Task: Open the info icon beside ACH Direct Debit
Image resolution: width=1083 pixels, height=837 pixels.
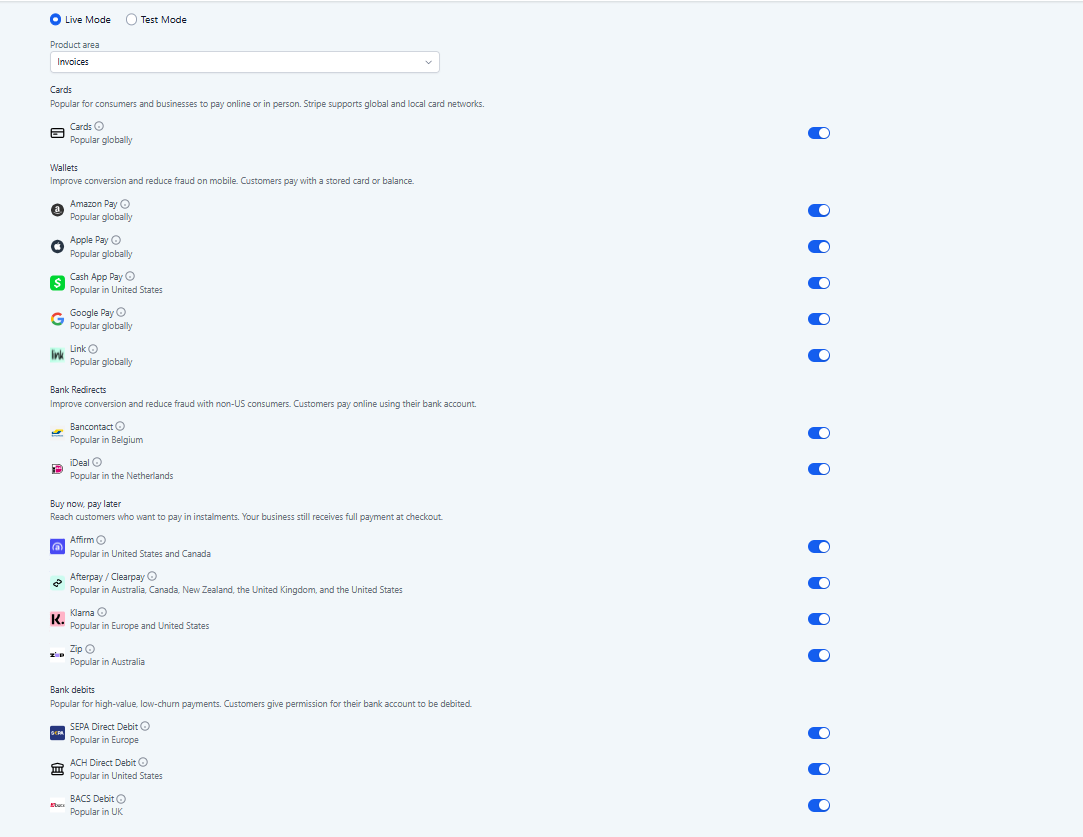Action: coord(143,762)
